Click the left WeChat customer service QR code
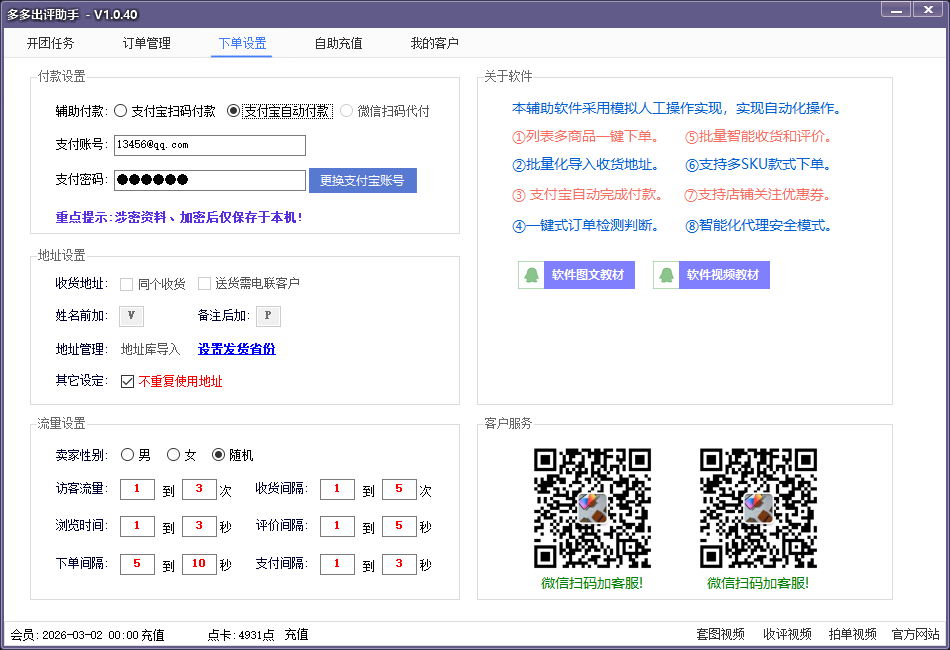Viewport: 950px width, 650px height. pos(592,508)
